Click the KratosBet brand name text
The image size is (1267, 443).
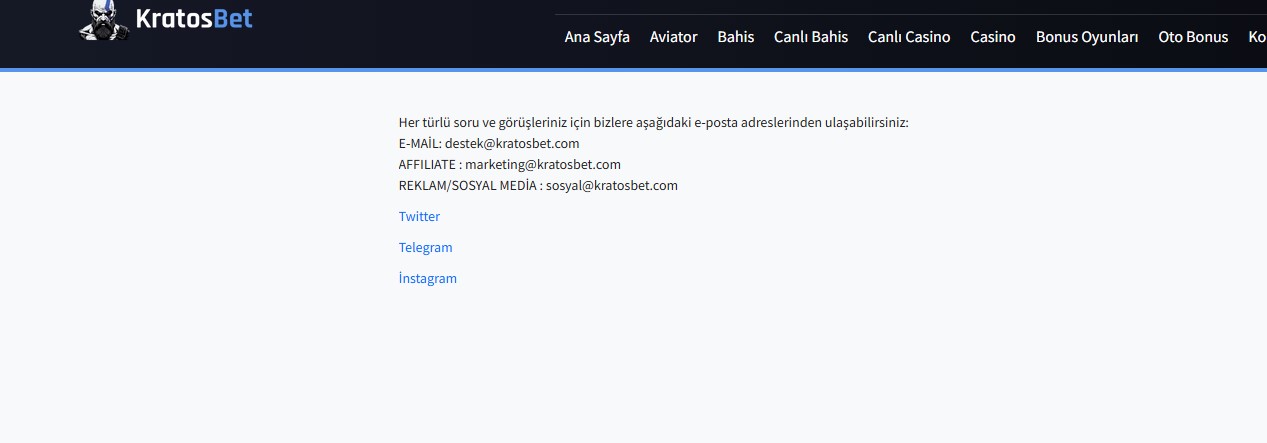[194, 18]
